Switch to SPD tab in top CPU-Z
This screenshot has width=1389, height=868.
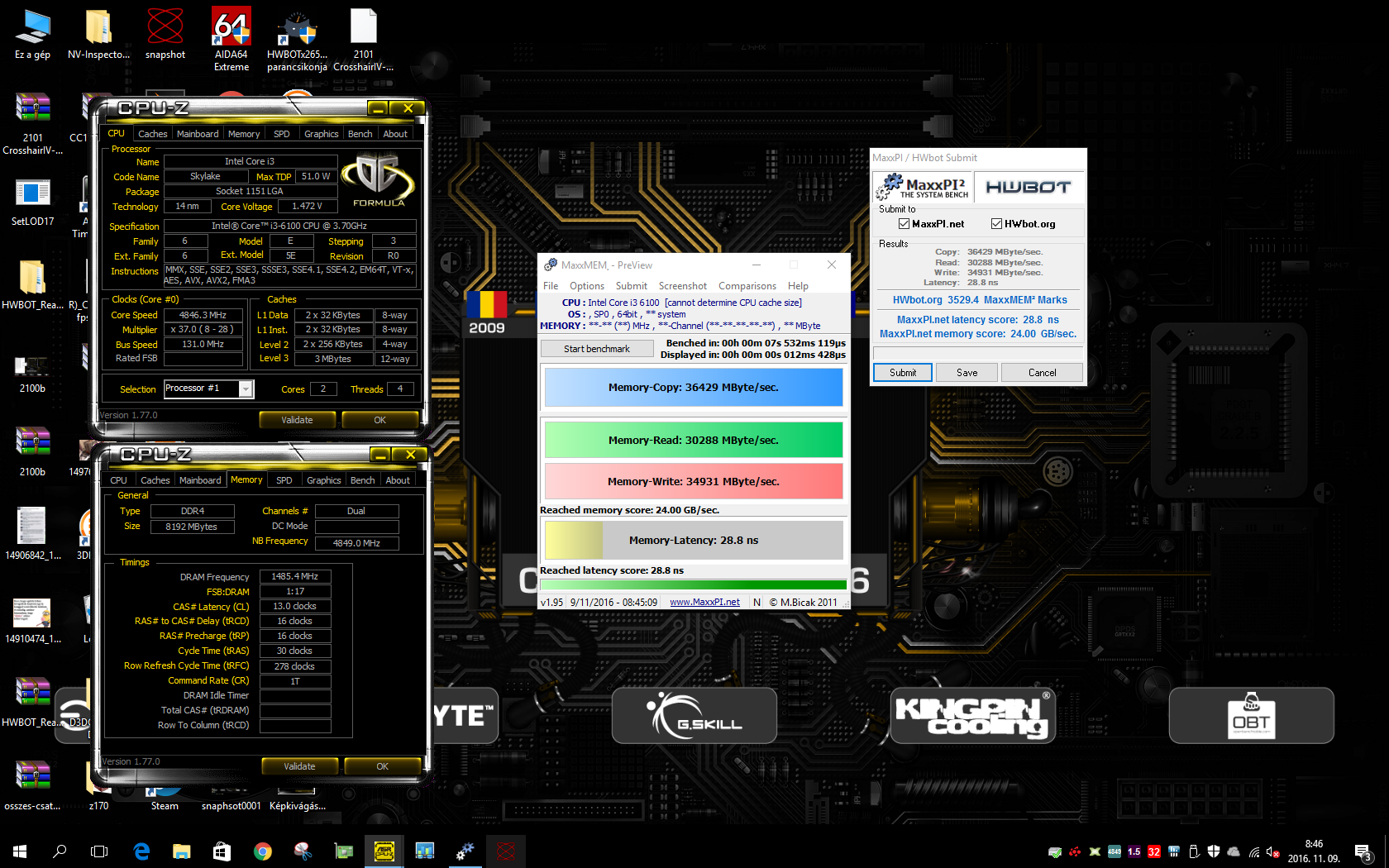(282, 134)
